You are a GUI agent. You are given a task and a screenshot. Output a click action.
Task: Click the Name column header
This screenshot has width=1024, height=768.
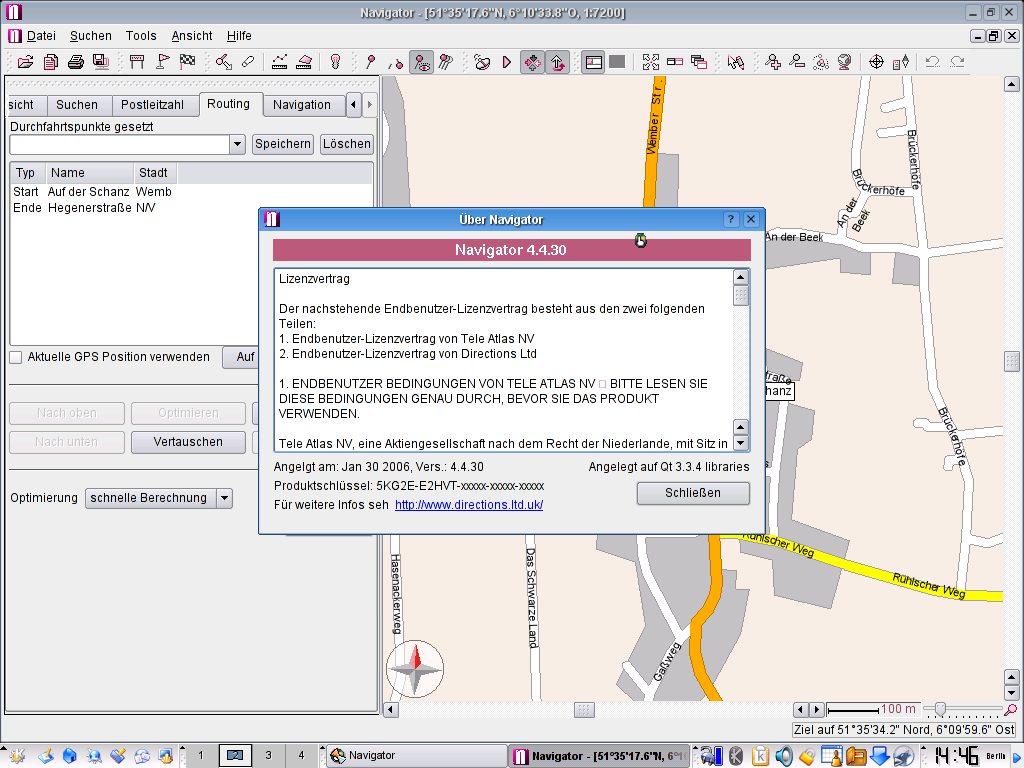point(89,173)
